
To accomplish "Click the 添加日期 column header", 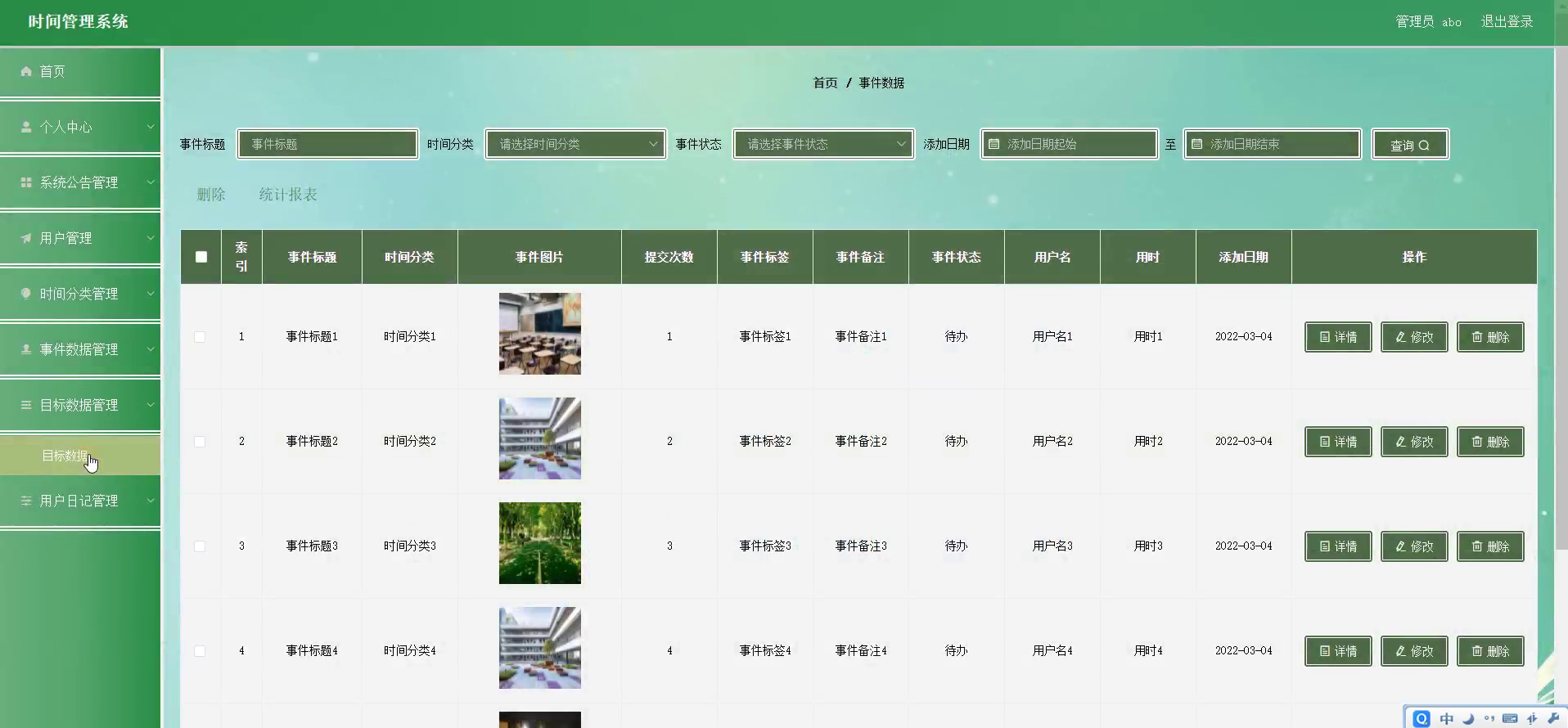I will pyautogui.click(x=1244, y=257).
